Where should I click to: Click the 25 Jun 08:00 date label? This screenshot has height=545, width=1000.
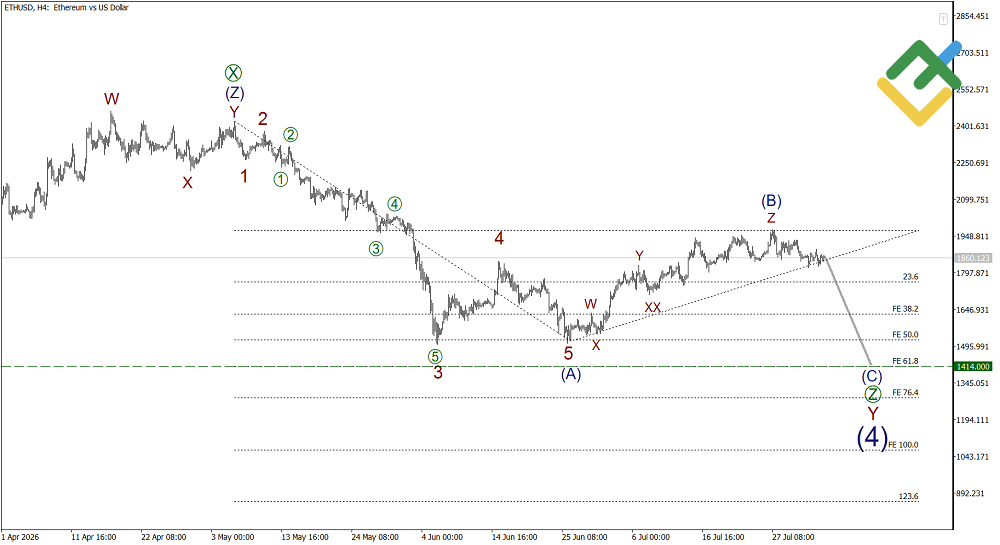(585, 537)
